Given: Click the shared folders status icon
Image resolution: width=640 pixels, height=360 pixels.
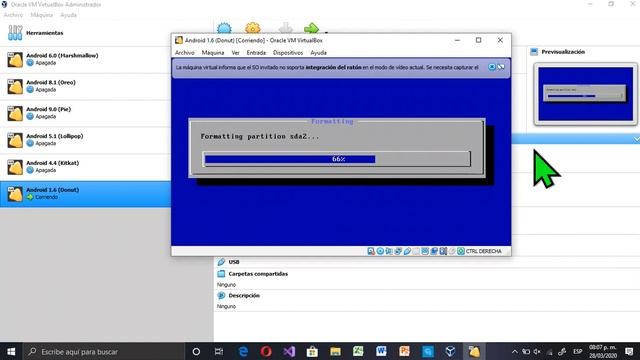Looking at the screenshot, I should (416, 251).
